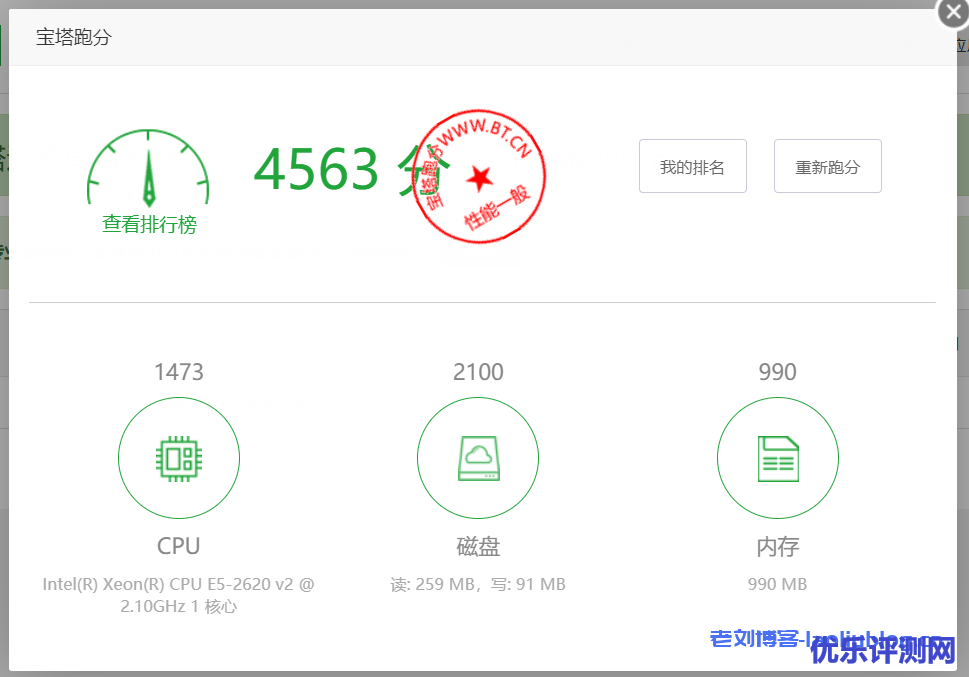This screenshot has height=677, width=969.
Task: Click the memory score value 990
Action: [777, 372]
